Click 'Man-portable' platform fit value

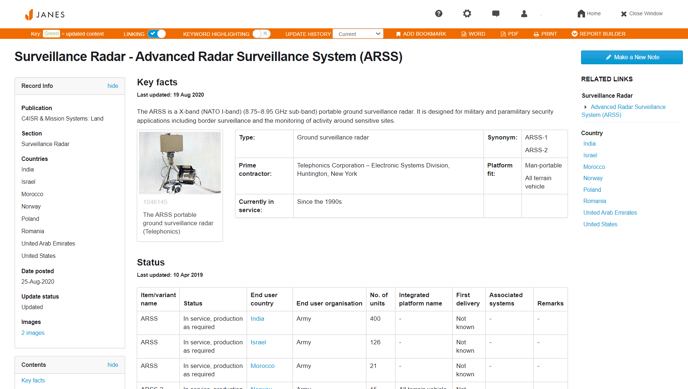pyautogui.click(x=543, y=165)
